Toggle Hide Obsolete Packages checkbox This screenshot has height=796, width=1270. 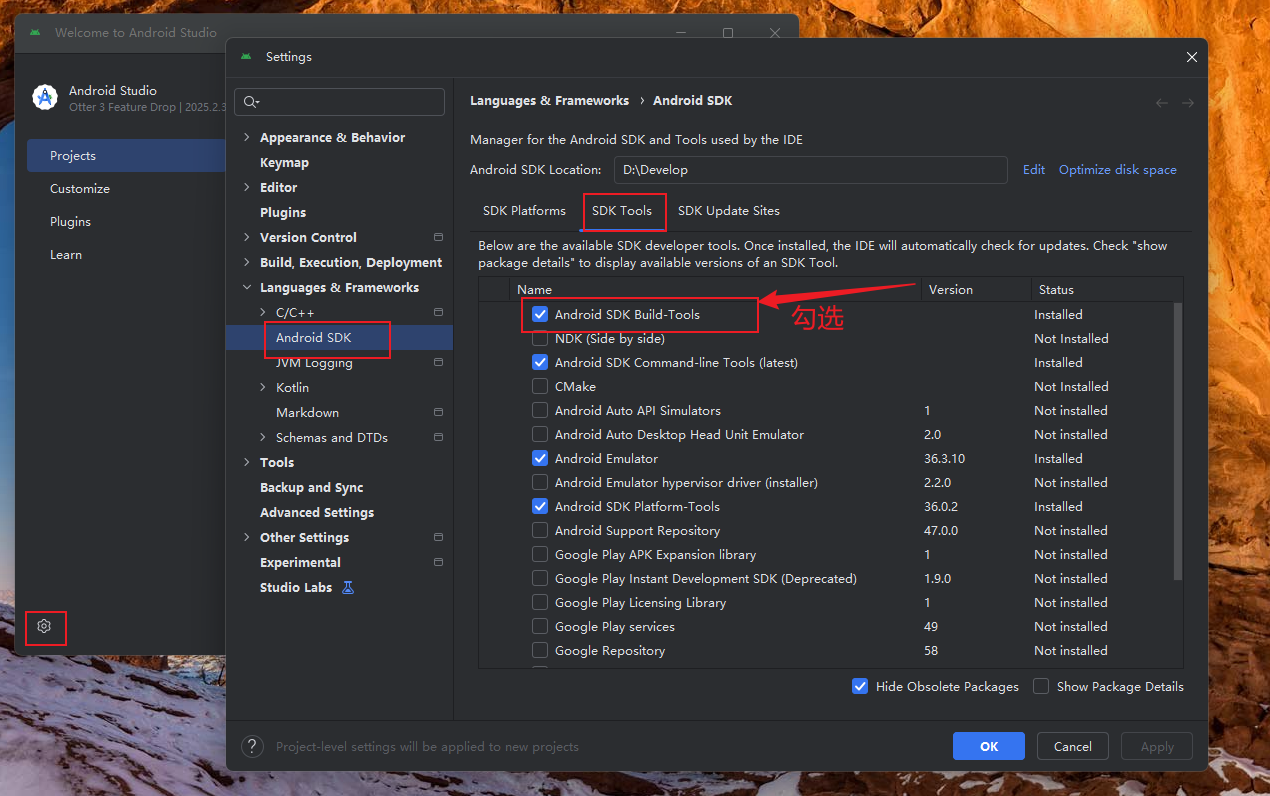pyautogui.click(x=860, y=686)
